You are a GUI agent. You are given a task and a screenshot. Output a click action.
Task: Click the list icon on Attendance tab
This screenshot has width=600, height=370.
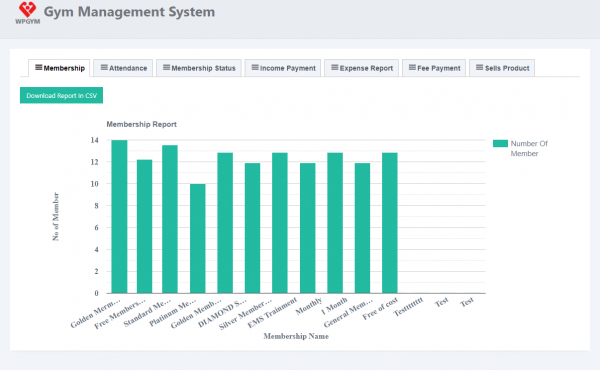click(x=104, y=68)
